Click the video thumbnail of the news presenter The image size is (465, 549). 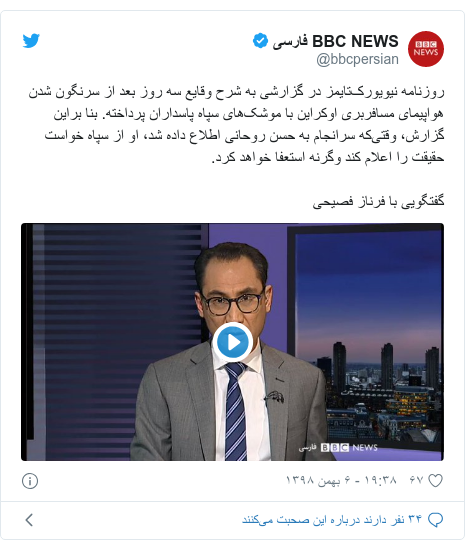coord(232,342)
